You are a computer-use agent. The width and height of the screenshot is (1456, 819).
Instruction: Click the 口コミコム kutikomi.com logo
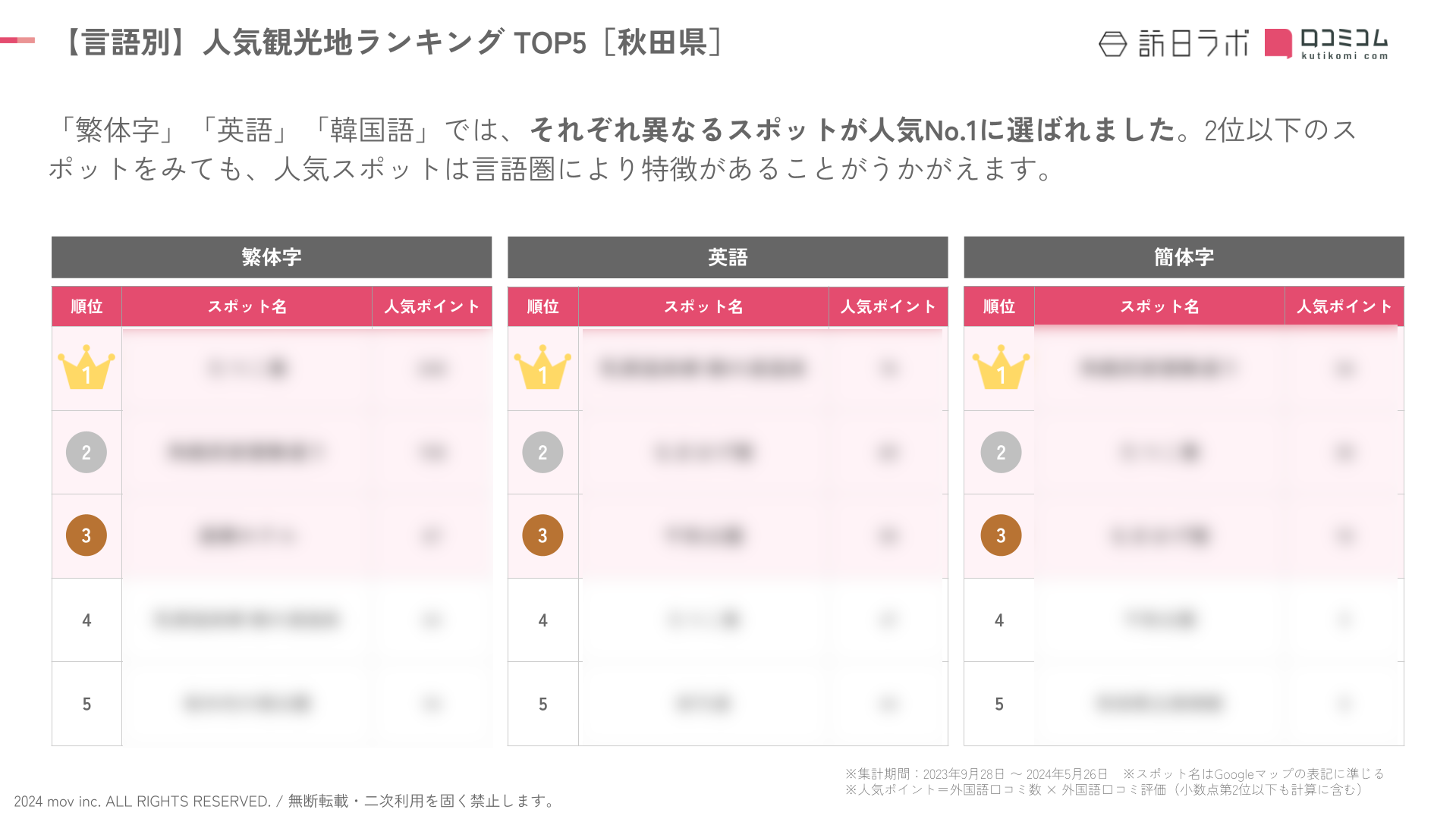pyautogui.click(x=1326, y=44)
